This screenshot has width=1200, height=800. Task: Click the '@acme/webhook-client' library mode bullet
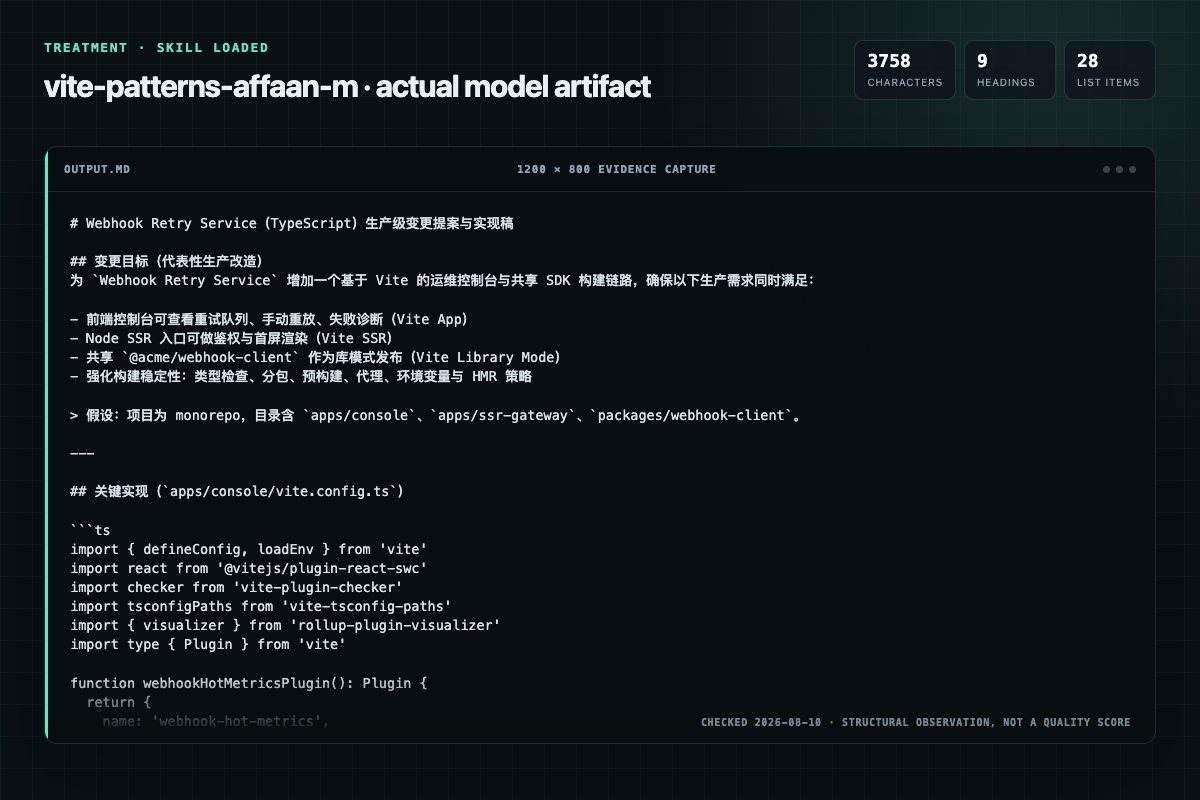315,357
